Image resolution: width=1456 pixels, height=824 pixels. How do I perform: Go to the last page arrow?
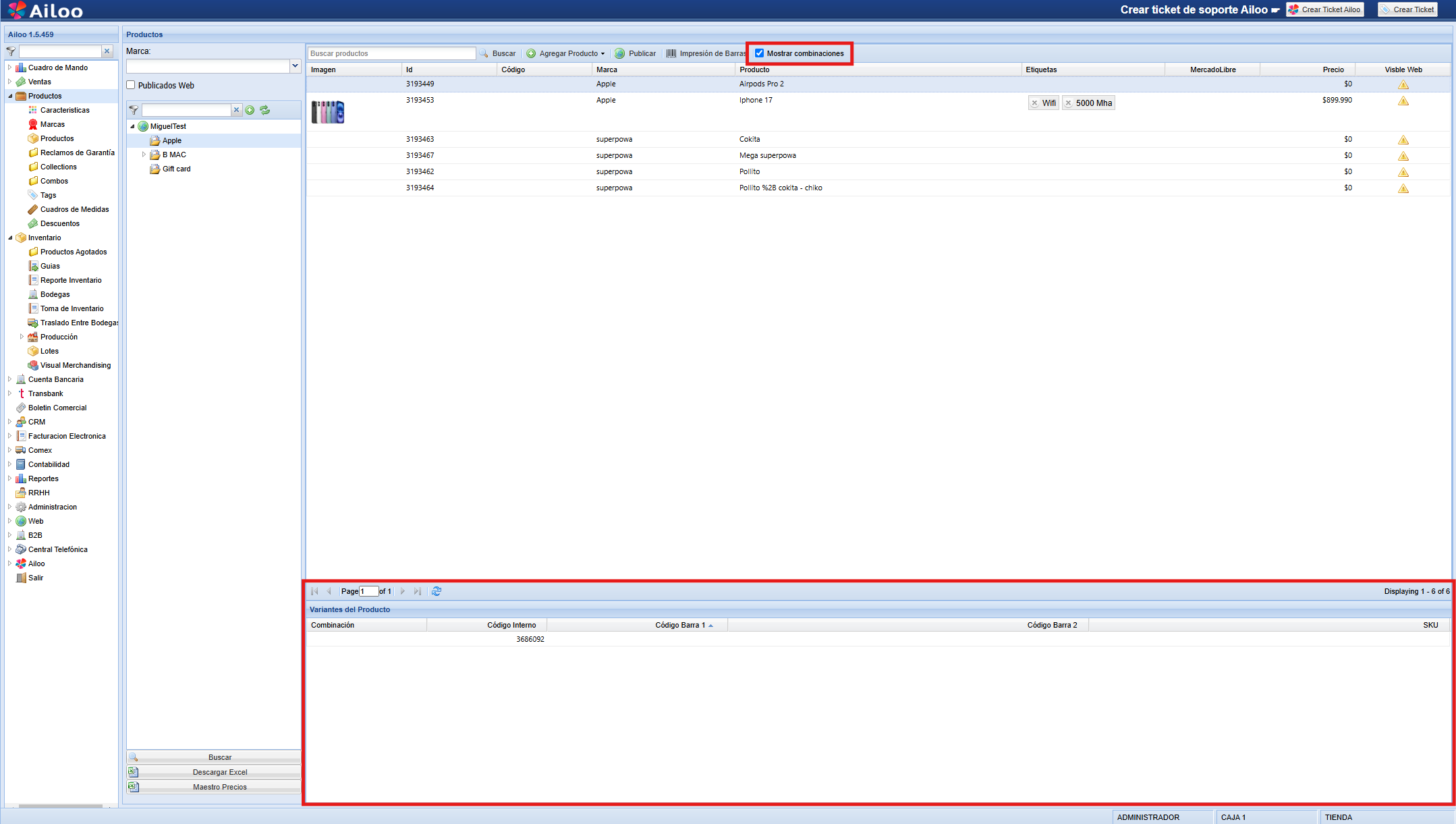(417, 591)
